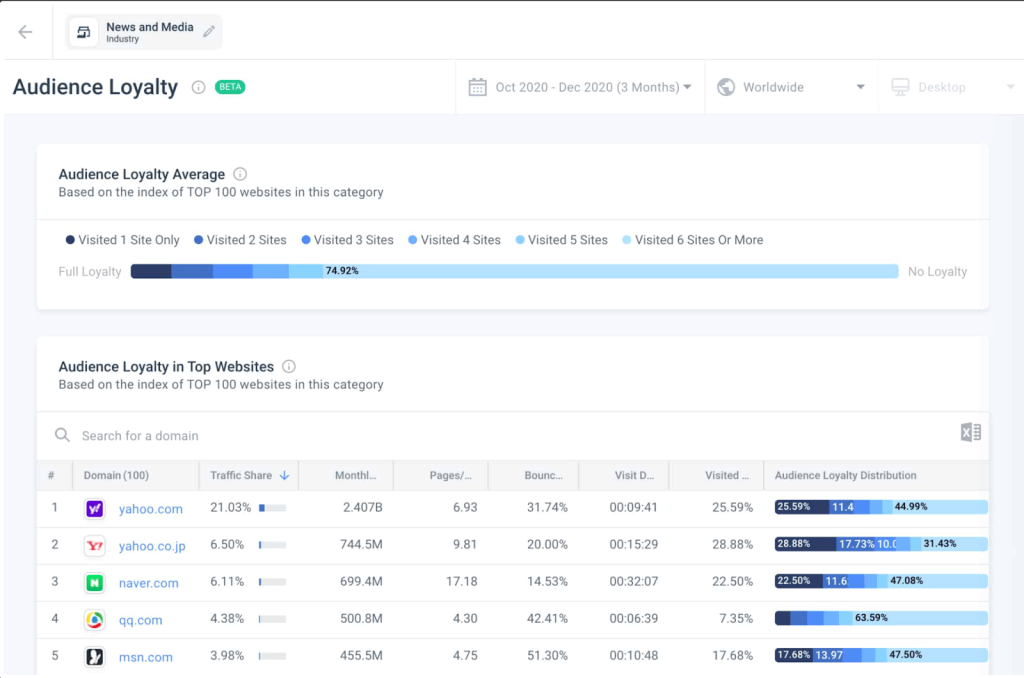The height and width of the screenshot is (678, 1024).
Task: Click the yahoo.com purple favicon
Action: click(x=94, y=509)
